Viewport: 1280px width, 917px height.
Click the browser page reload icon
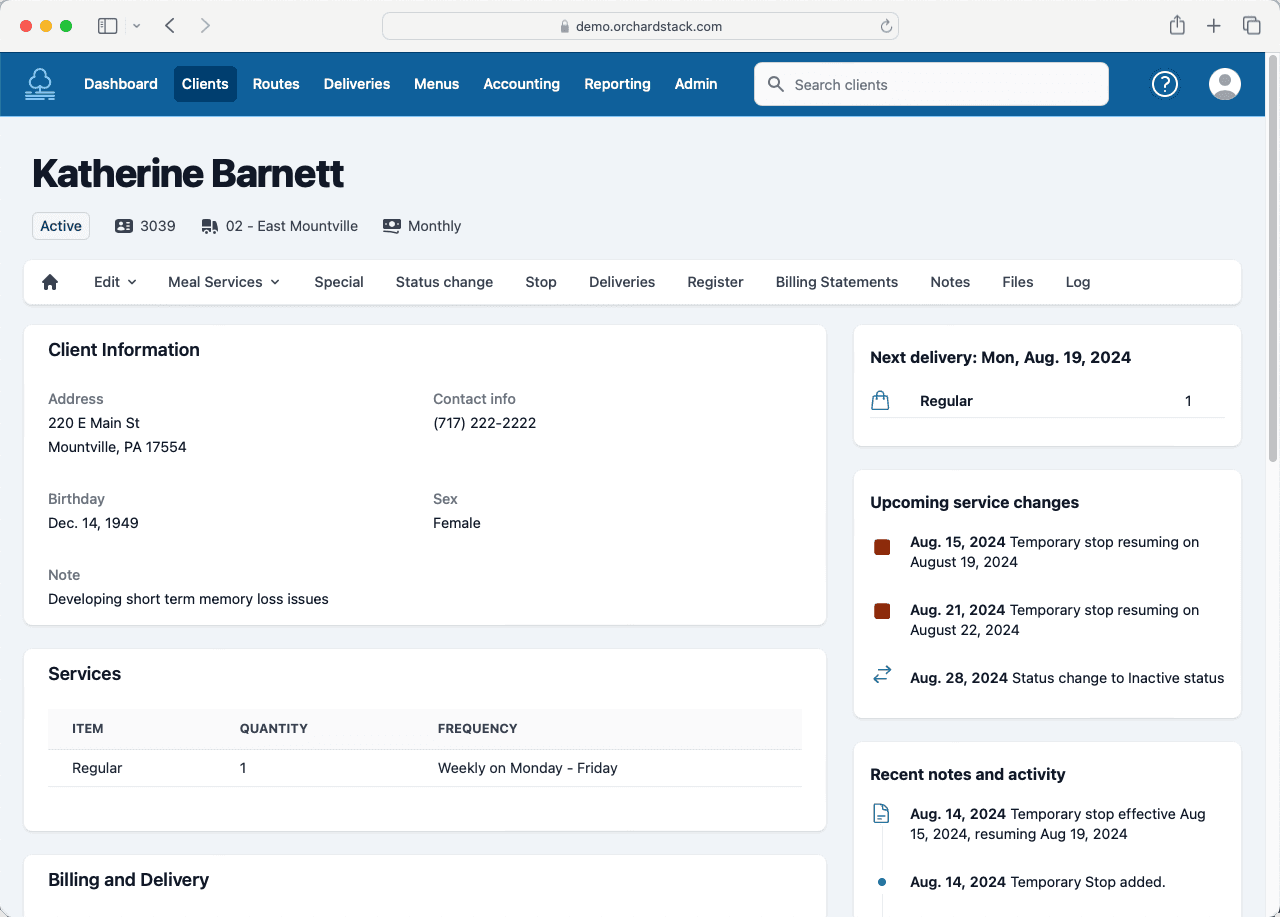[885, 26]
